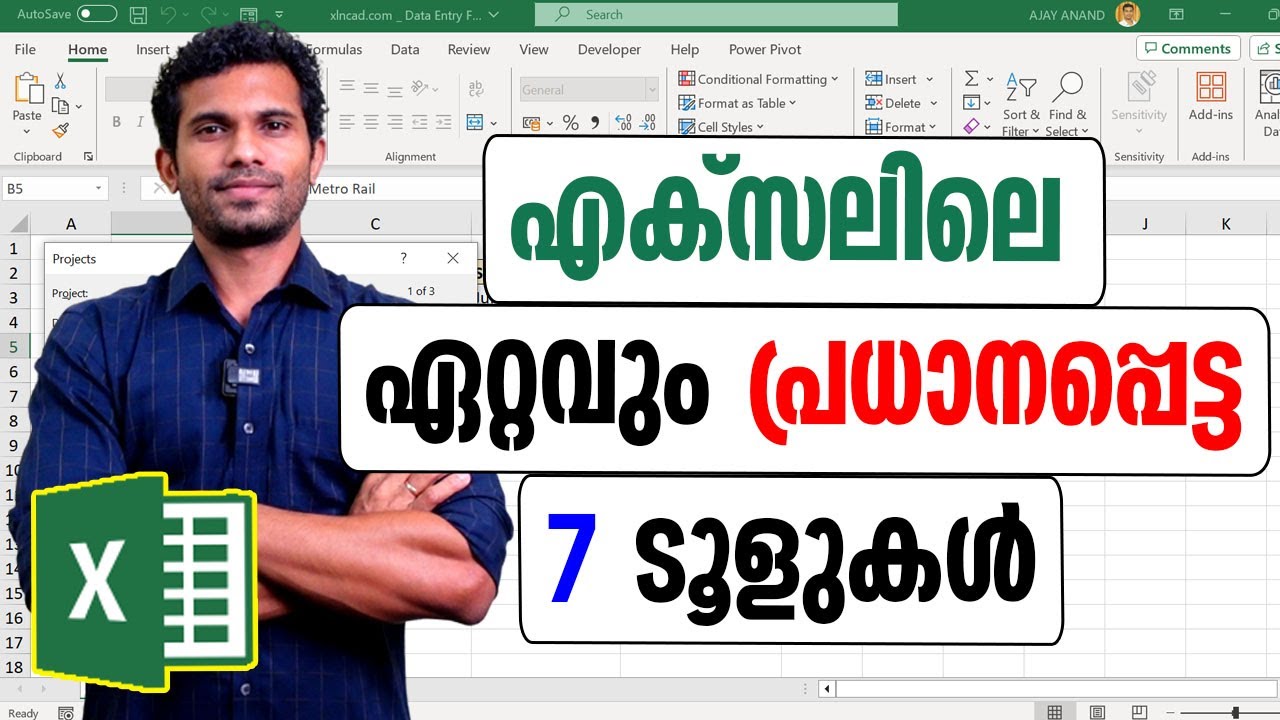
Task: Open Conditional Formatting menu
Action: point(759,79)
